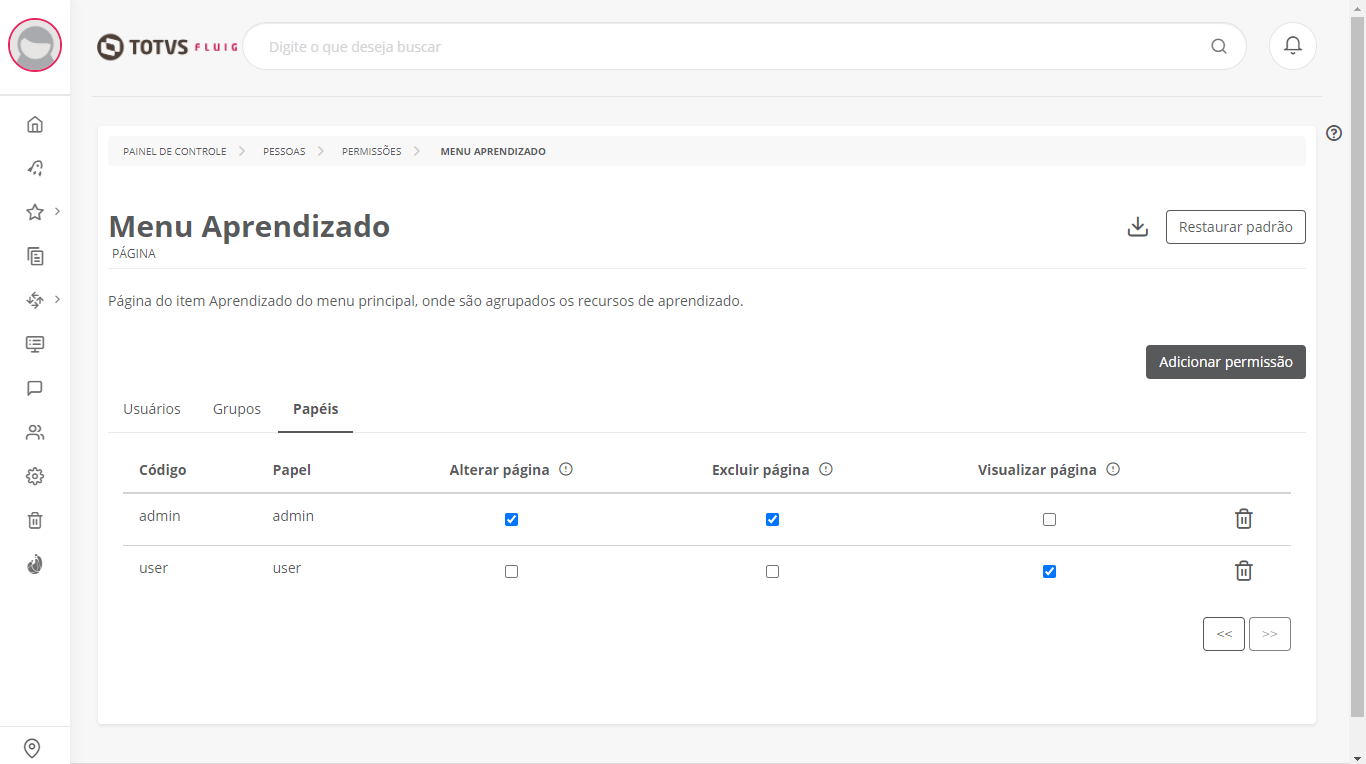The width and height of the screenshot is (1366, 764).
Task: Click the download export icon
Action: click(1138, 227)
